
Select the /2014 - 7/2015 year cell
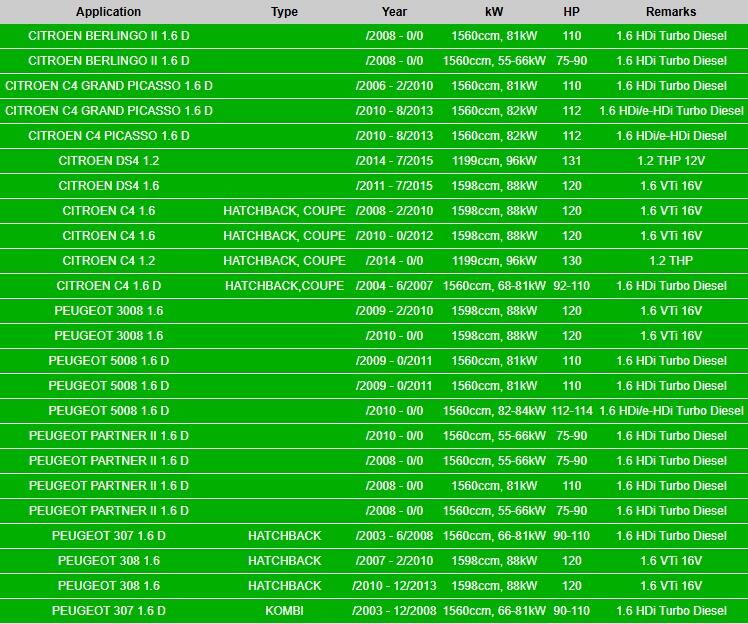point(394,161)
